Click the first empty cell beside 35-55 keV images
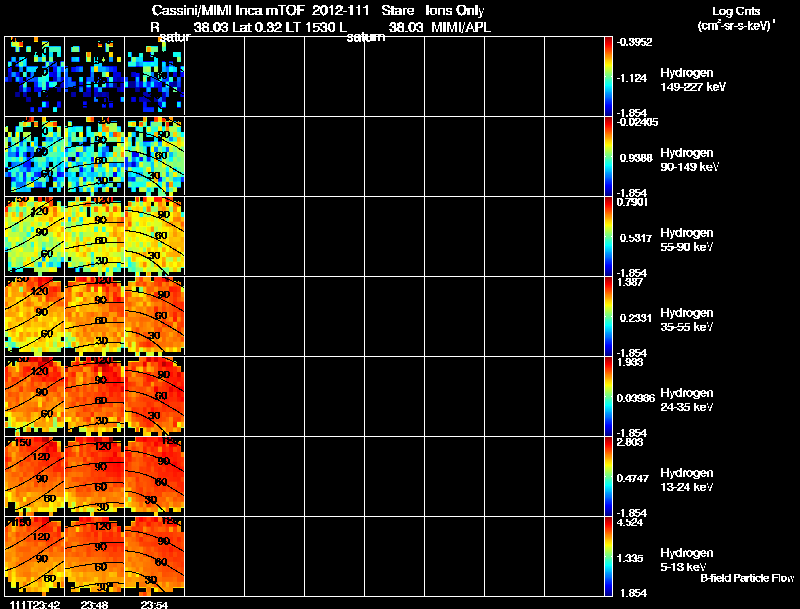Viewport: 800px width, 609px height. (x=214, y=316)
